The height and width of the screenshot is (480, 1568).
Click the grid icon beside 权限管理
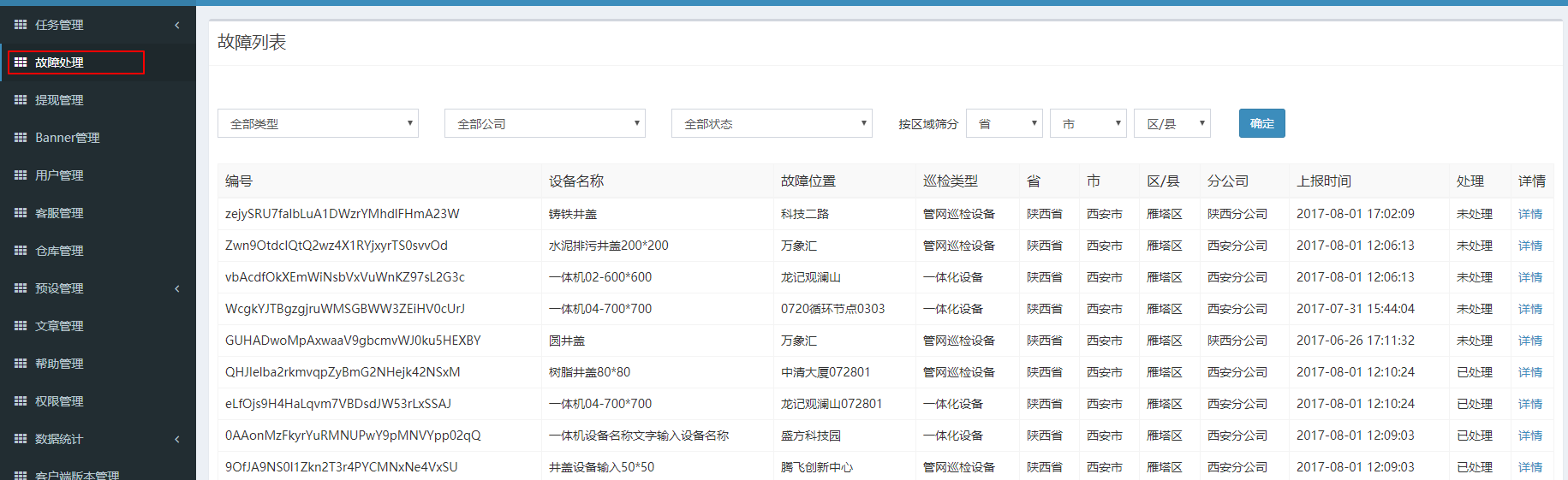point(21,401)
